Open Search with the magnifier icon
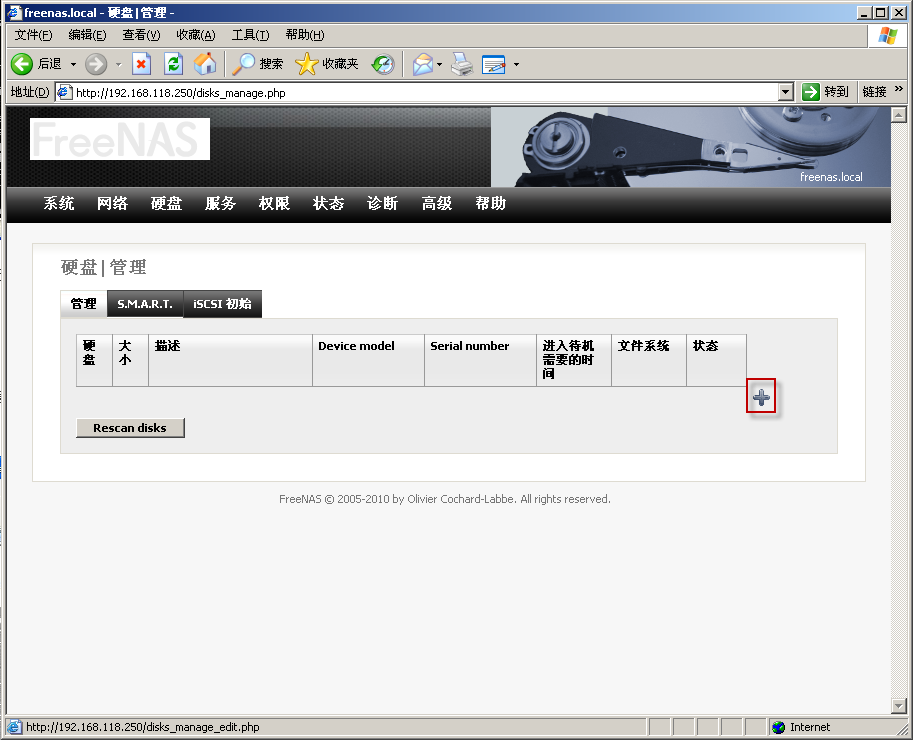914x740 pixels. [x=244, y=64]
